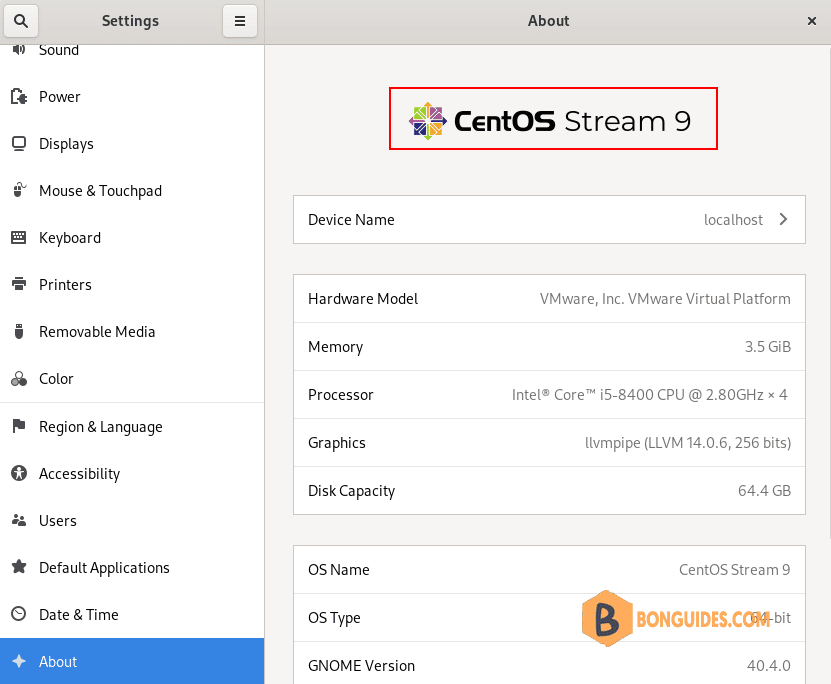Click the Date & Time clock icon
Viewport: 831px width, 684px height.
click(19, 614)
